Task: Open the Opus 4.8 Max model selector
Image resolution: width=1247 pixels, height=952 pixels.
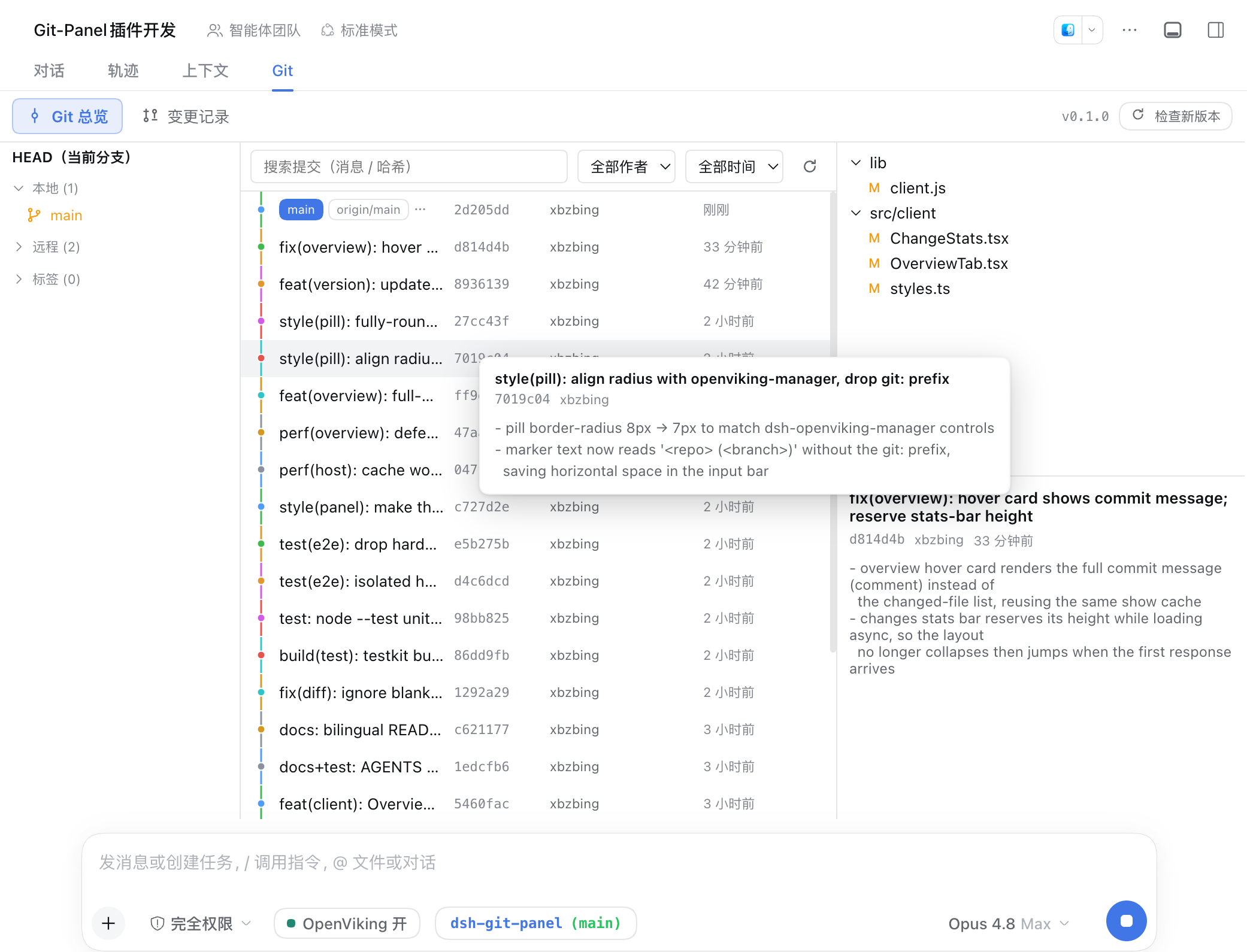Action: 1008,924
